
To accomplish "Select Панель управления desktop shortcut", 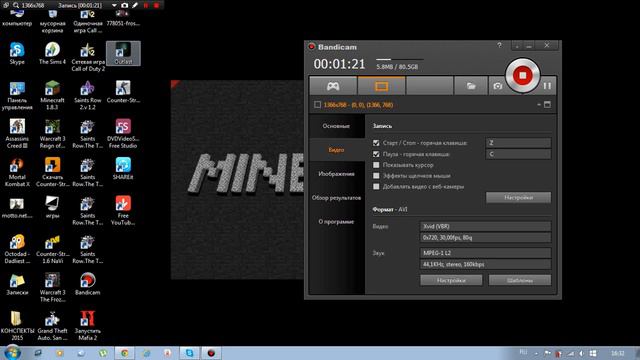I will [x=17, y=96].
